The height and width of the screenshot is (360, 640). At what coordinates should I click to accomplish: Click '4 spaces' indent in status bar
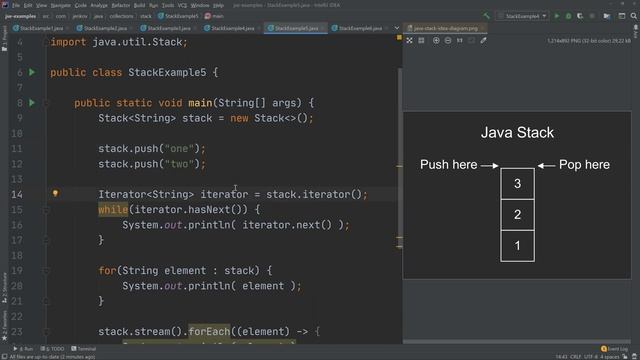tap(611, 357)
